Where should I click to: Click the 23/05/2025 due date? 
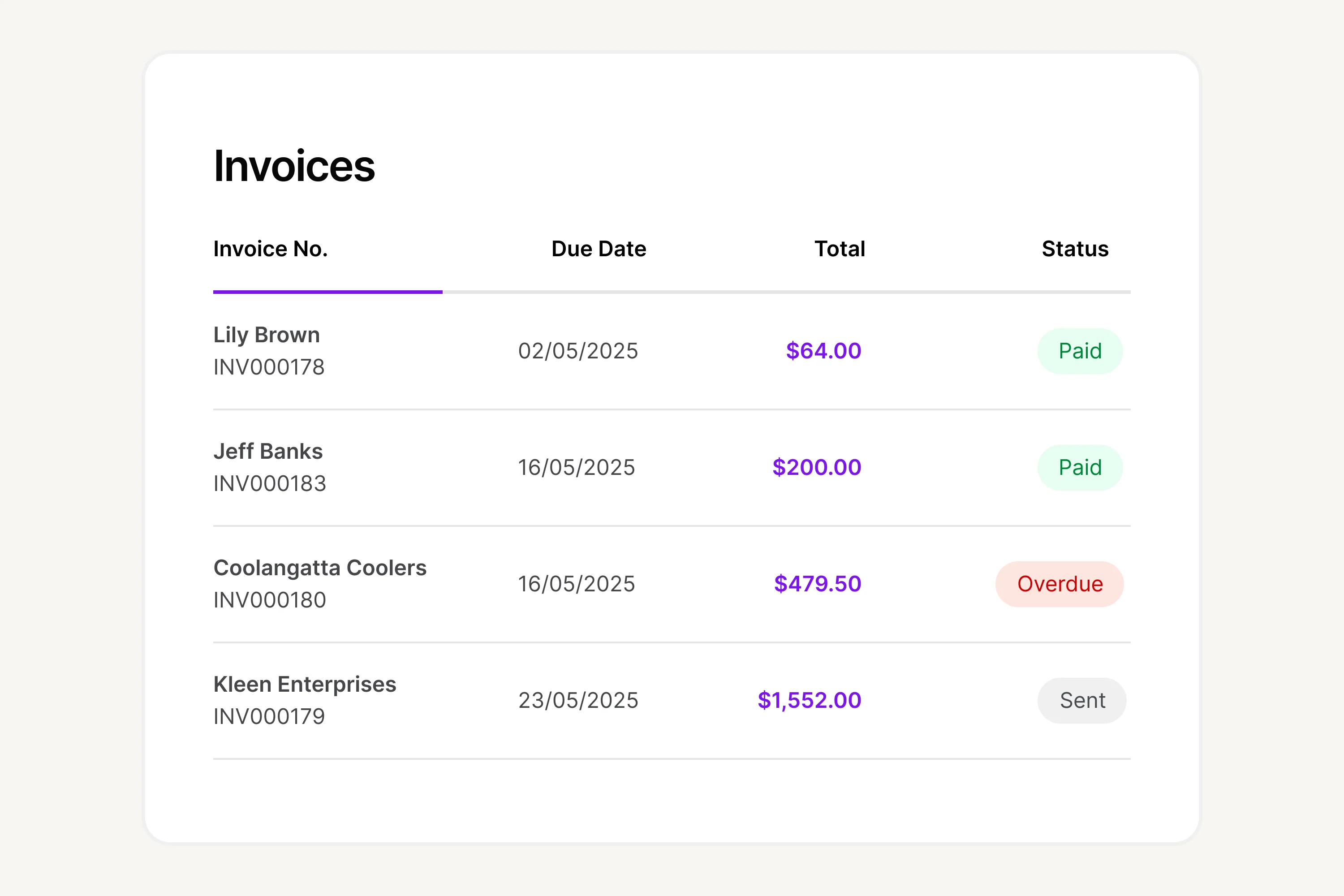(578, 701)
